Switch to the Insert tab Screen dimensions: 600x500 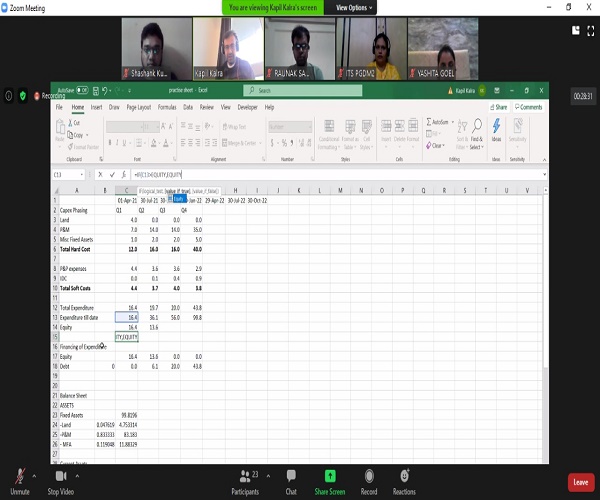pyautogui.click(x=96, y=107)
